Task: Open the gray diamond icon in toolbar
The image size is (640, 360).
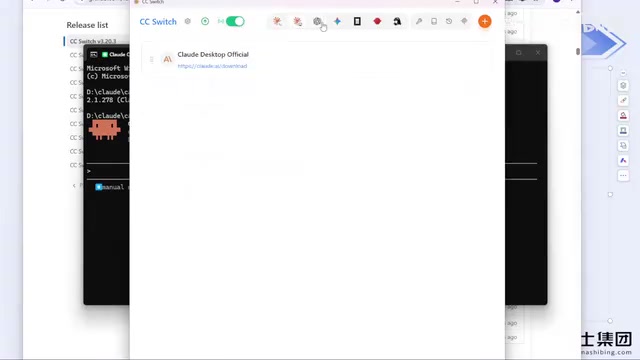Action: [464, 21]
